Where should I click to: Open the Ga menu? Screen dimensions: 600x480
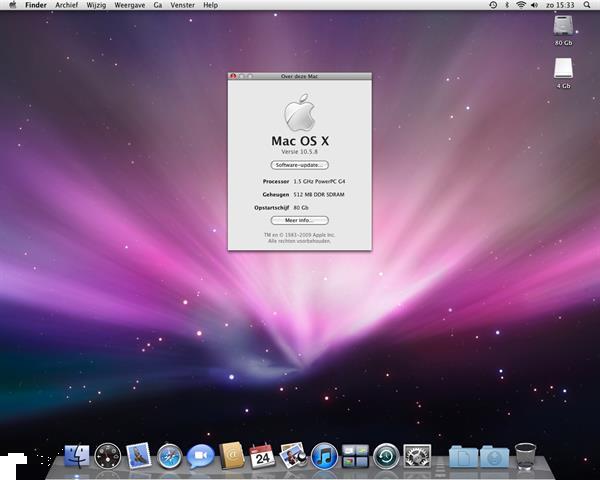[158, 5]
